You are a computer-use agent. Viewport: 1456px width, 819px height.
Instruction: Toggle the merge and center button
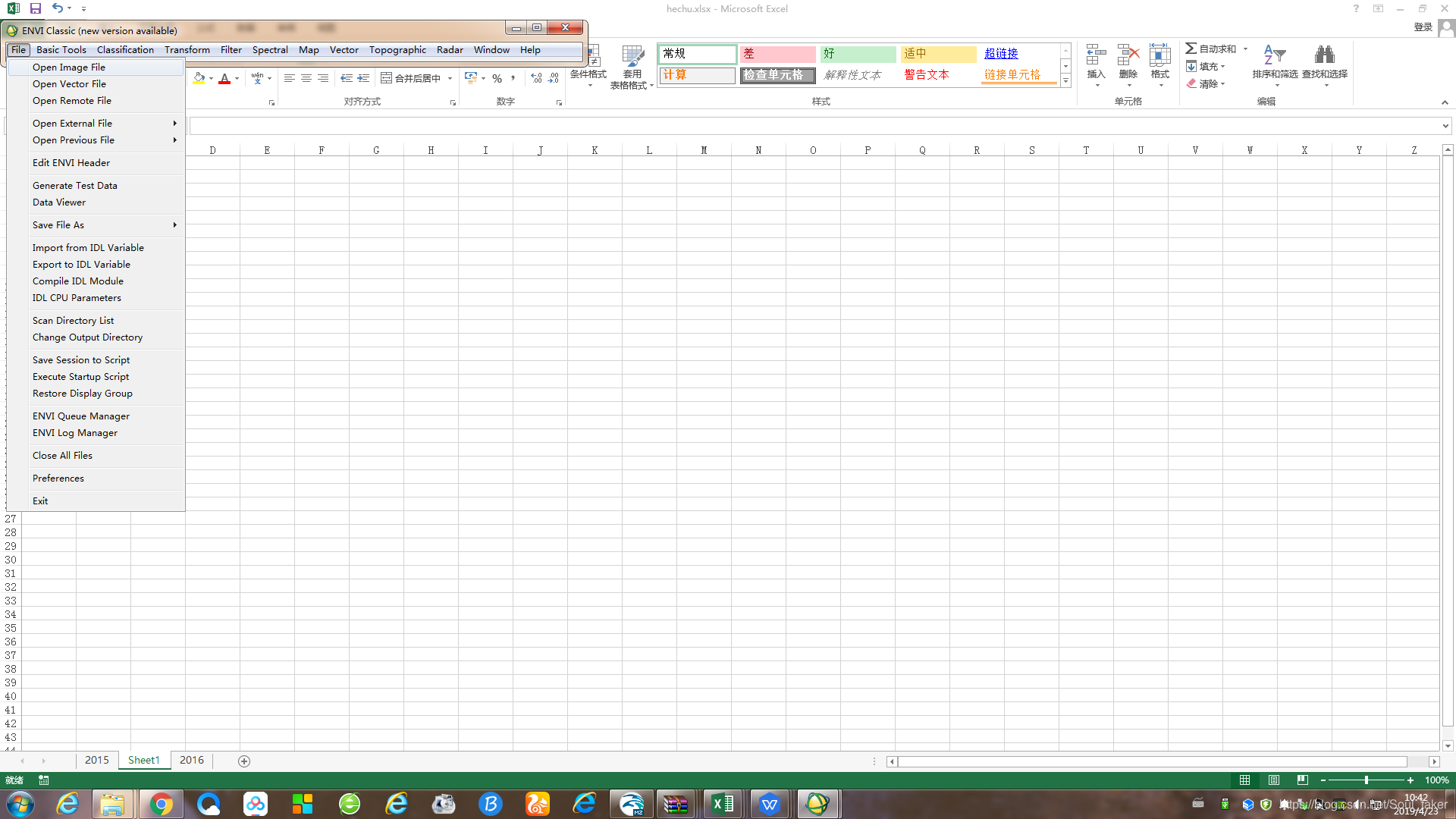(411, 78)
